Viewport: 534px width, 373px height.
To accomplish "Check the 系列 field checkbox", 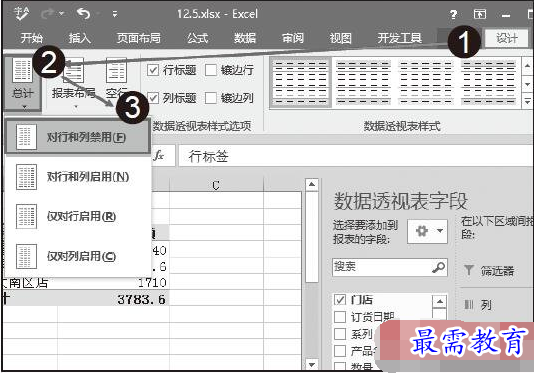I will point(340,334).
